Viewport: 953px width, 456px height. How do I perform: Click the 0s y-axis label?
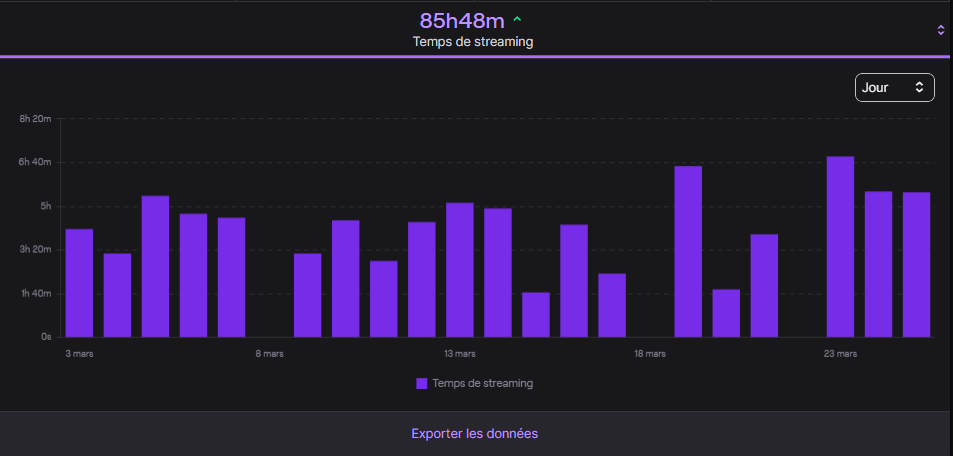coord(46,336)
